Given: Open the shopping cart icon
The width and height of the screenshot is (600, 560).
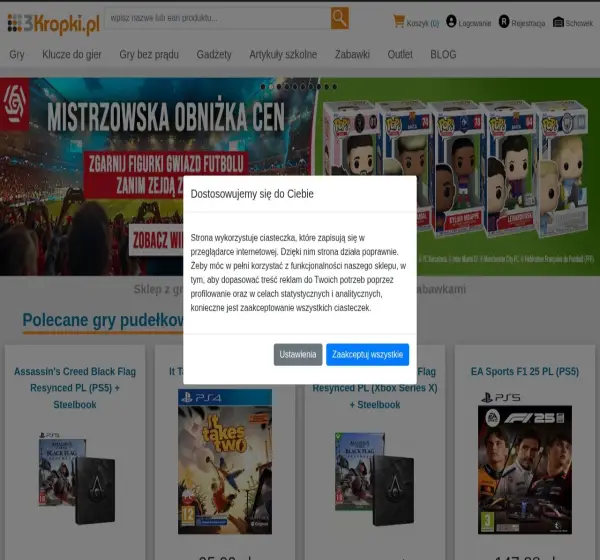Looking at the screenshot, I should (x=398, y=21).
